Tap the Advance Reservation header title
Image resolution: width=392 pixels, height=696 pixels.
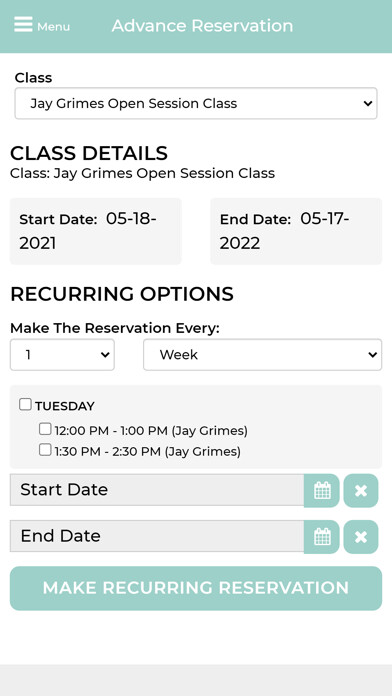[x=202, y=26]
